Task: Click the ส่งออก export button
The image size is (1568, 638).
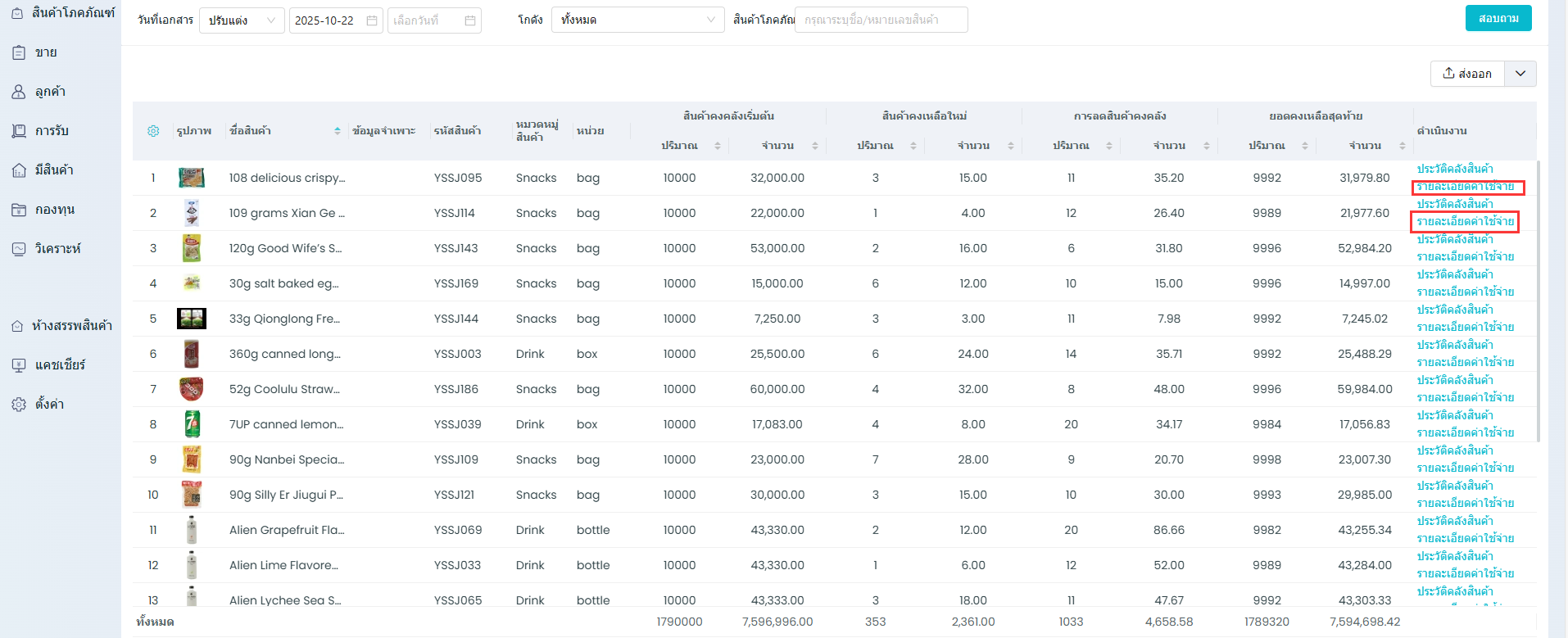Action: click(1467, 74)
